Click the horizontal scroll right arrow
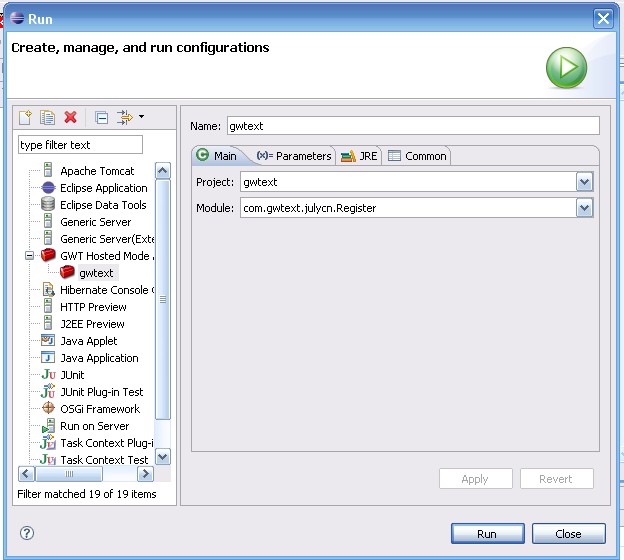The height and width of the screenshot is (560, 624). point(145,474)
